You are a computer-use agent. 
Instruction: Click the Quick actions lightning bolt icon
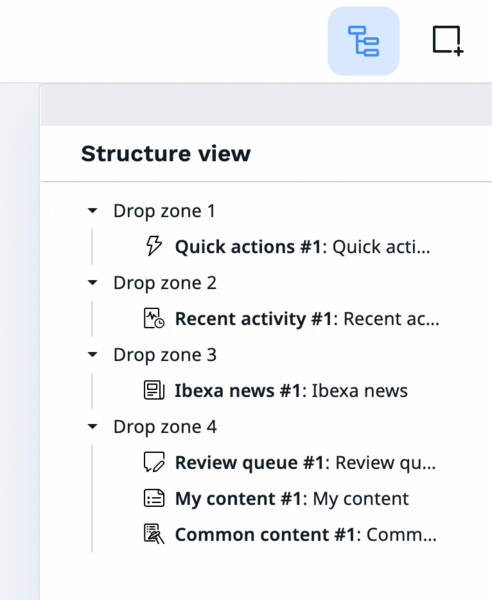point(154,246)
